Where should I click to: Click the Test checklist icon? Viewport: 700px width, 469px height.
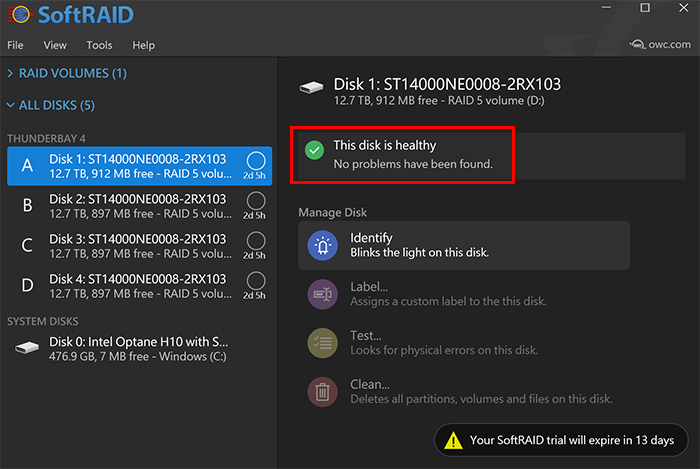322,343
